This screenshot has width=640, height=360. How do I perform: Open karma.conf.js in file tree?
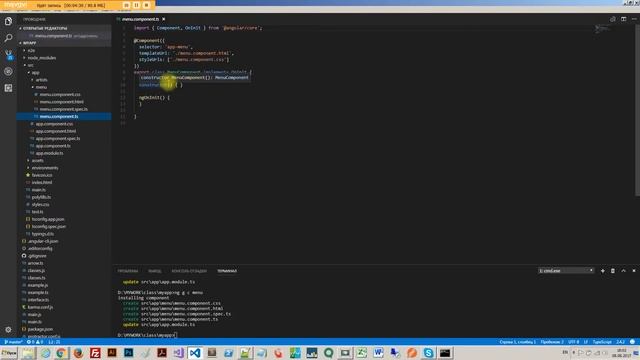pos(40,307)
